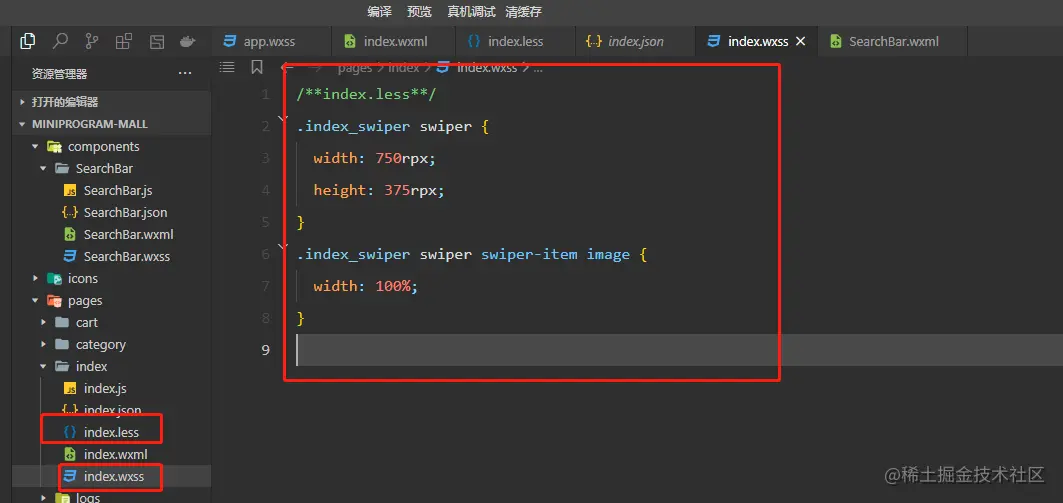Viewport: 1063px width, 503px height.
Task: Open the Docker whale icon
Action: [x=188, y=41]
